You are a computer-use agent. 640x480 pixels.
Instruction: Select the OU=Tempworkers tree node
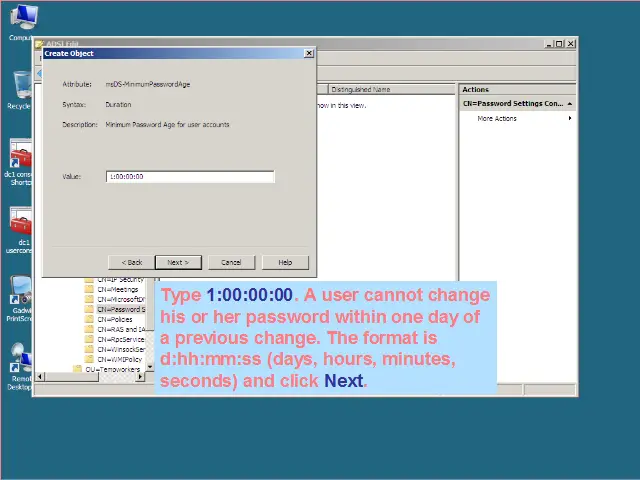pyautogui.click(x=113, y=369)
